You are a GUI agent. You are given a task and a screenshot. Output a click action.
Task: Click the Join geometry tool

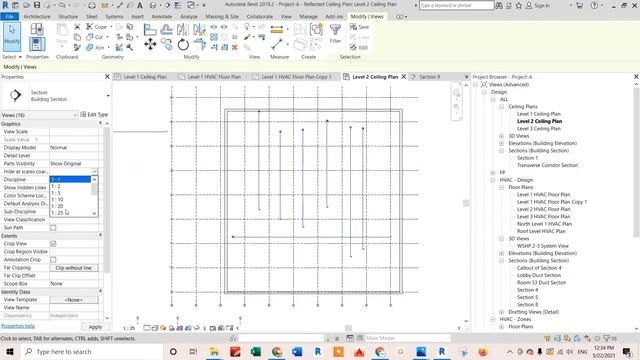coord(96,47)
